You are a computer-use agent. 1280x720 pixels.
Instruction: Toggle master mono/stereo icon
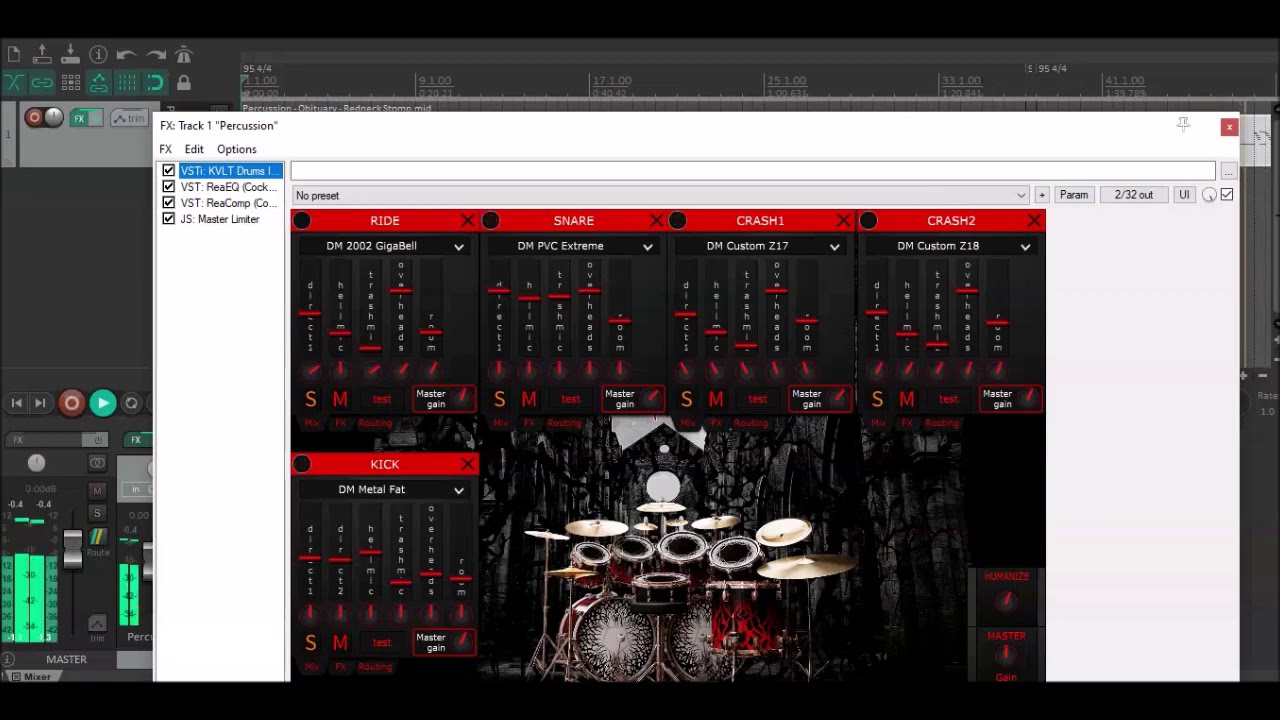tap(97, 462)
